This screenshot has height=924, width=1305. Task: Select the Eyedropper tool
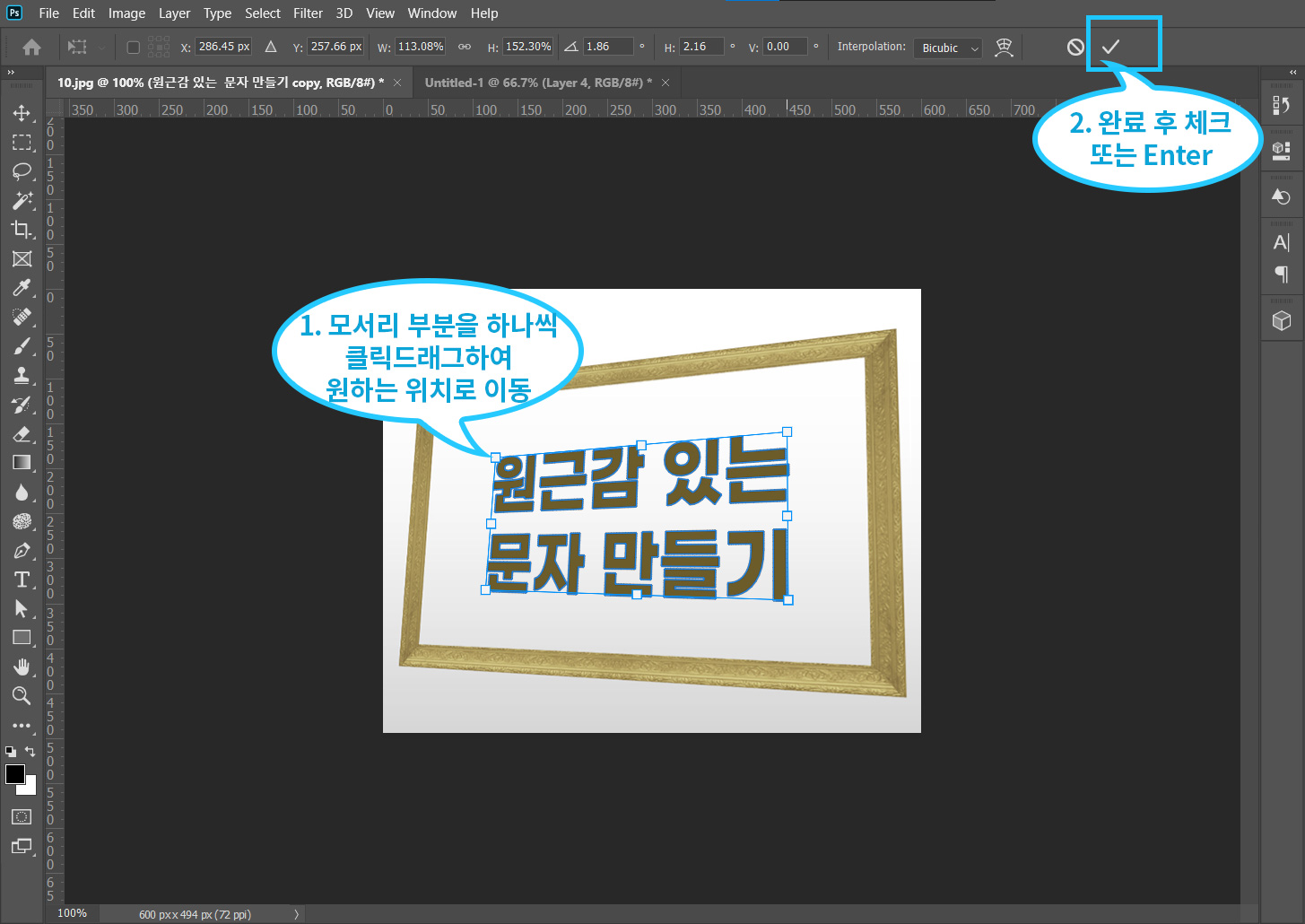point(22,288)
